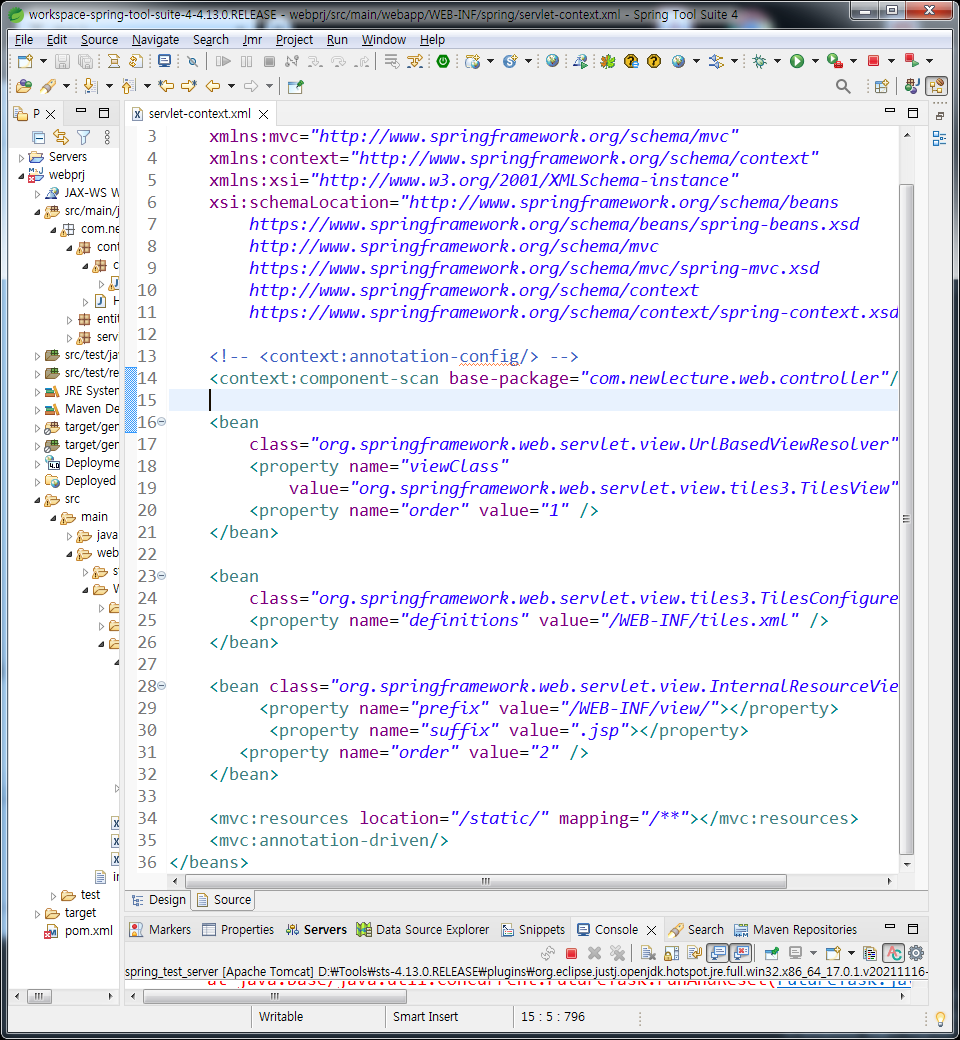Screen dimensions: 960x1040
Task: Click the Open Perspective icon
Action: tap(881, 86)
